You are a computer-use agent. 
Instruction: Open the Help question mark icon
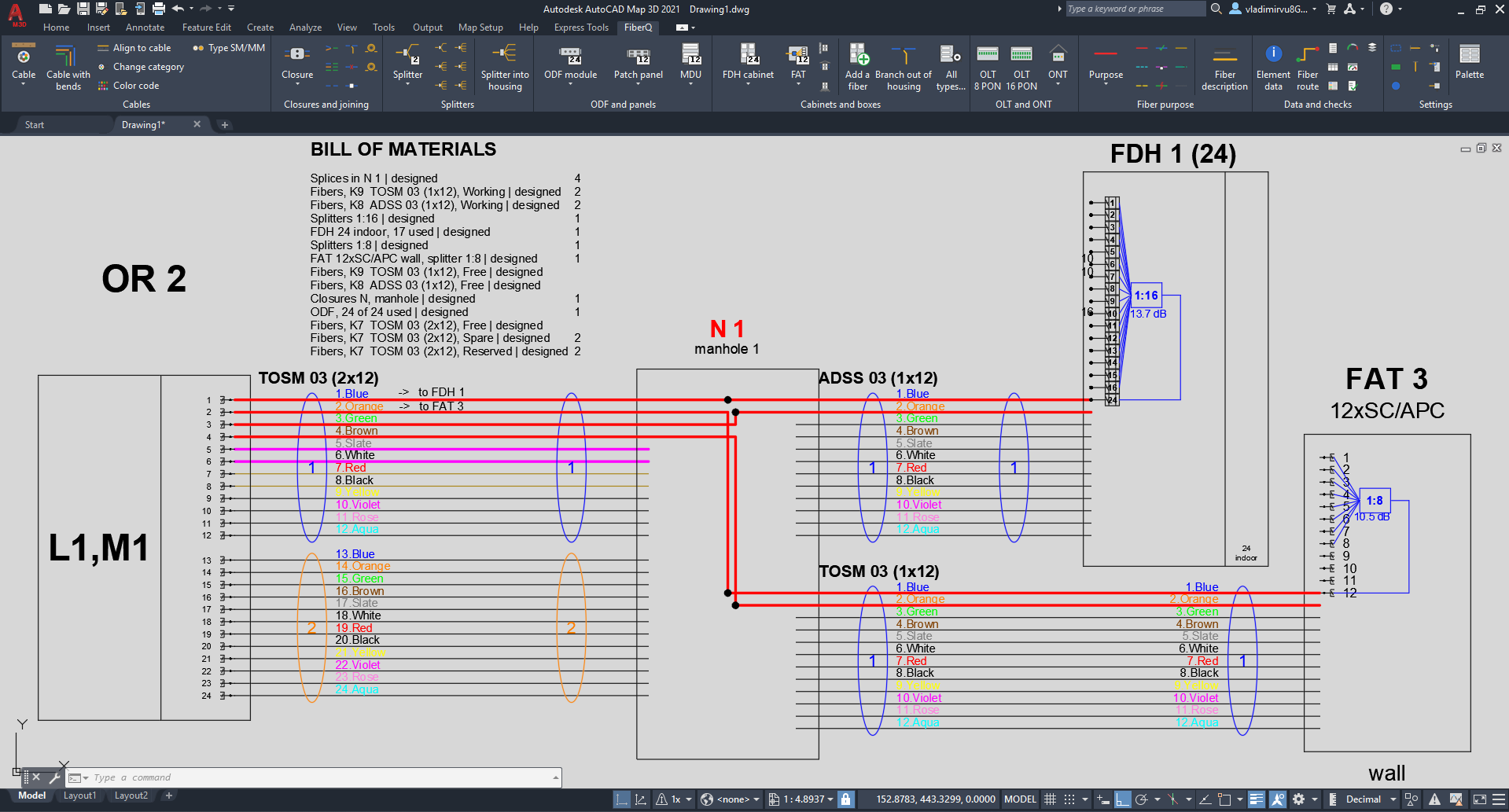click(x=1386, y=9)
